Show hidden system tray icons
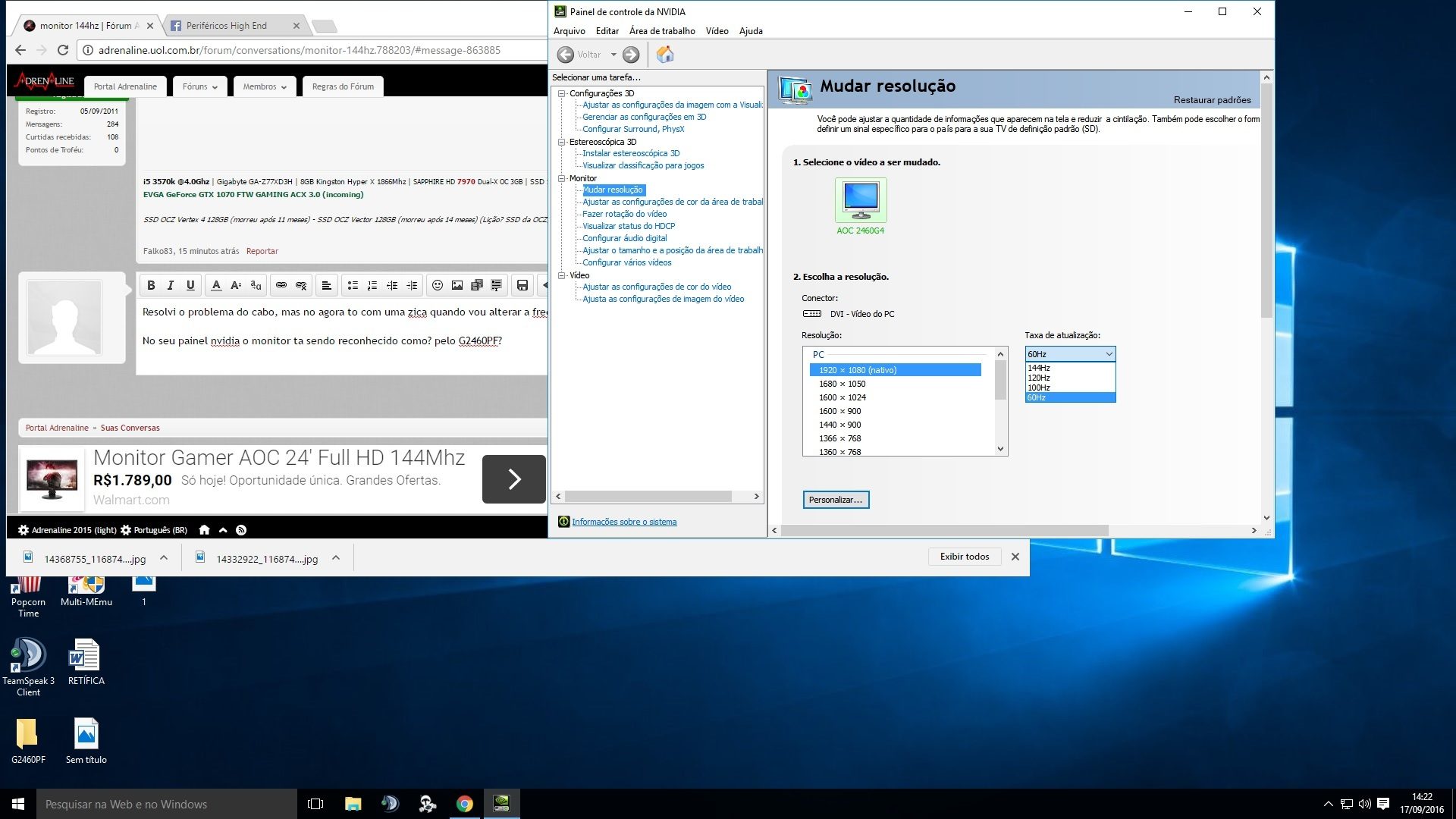This screenshot has width=1456, height=819. 1328,804
